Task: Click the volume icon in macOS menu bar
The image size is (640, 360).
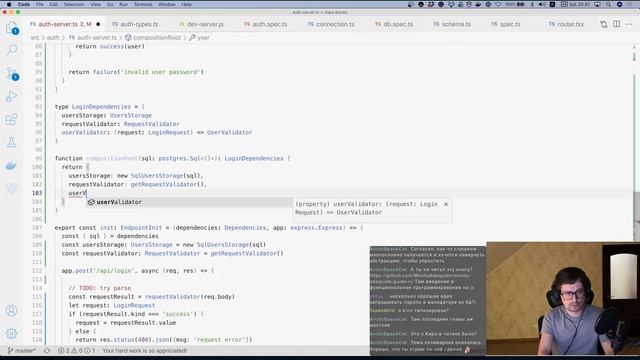Action: pyautogui.click(x=542, y=4)
